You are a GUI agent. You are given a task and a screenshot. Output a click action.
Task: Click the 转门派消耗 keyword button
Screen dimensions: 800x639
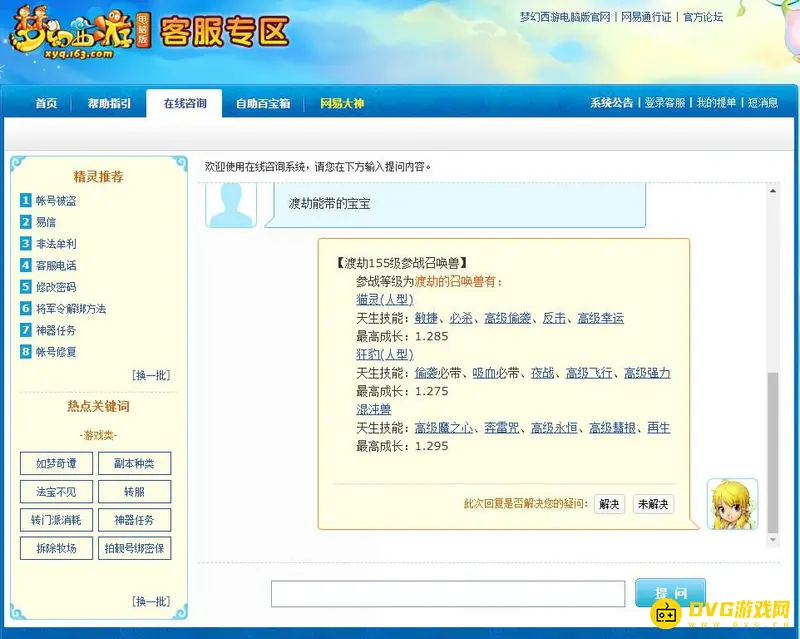[56, 520]
